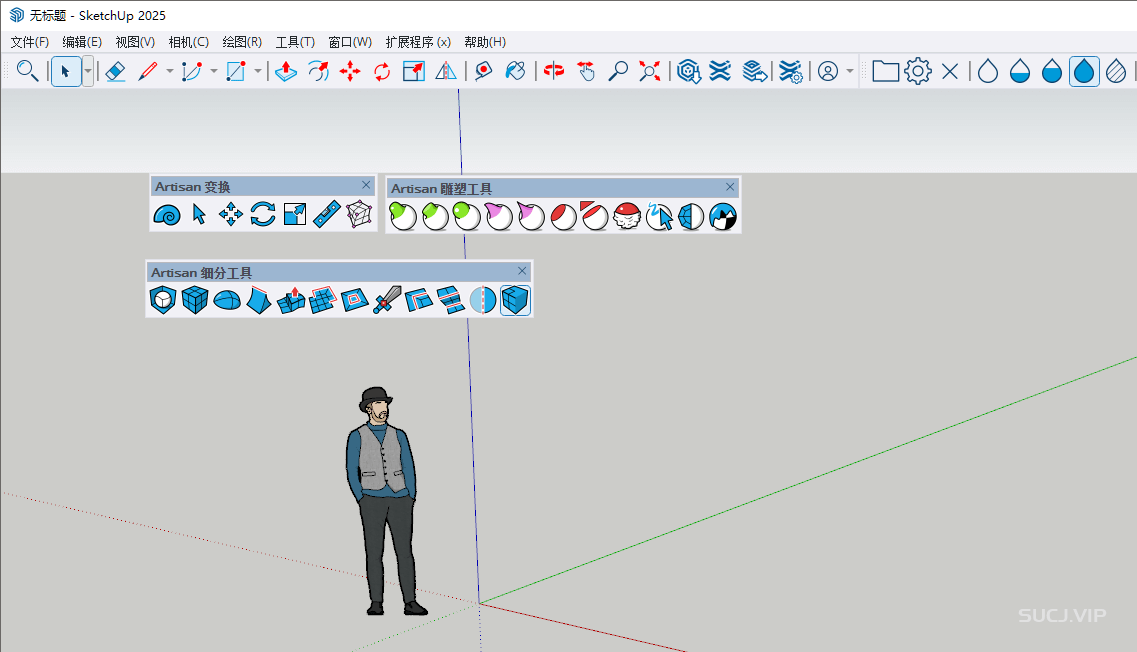Open the search magnifier tool
Viewport: 1137px width, 652px height.
tap(28, 71)
